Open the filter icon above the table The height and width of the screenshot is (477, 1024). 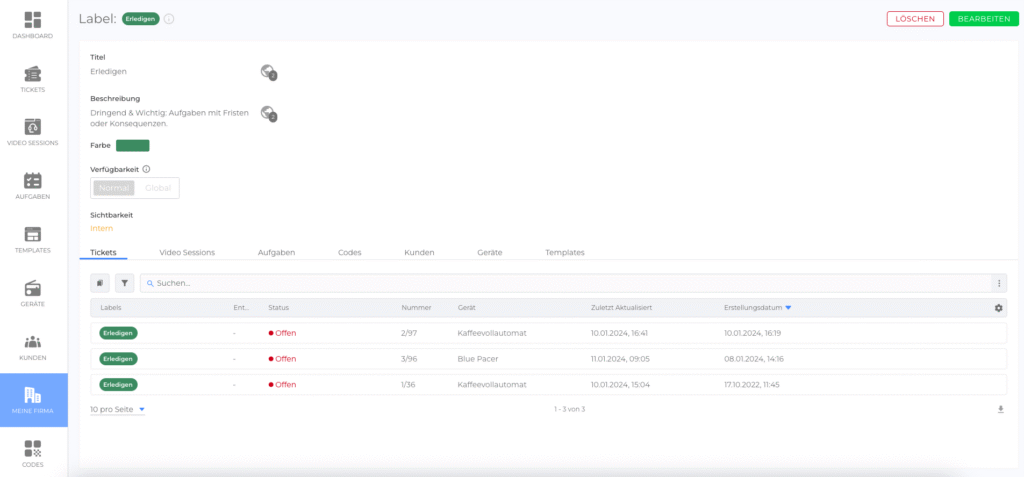click(124, 283)
